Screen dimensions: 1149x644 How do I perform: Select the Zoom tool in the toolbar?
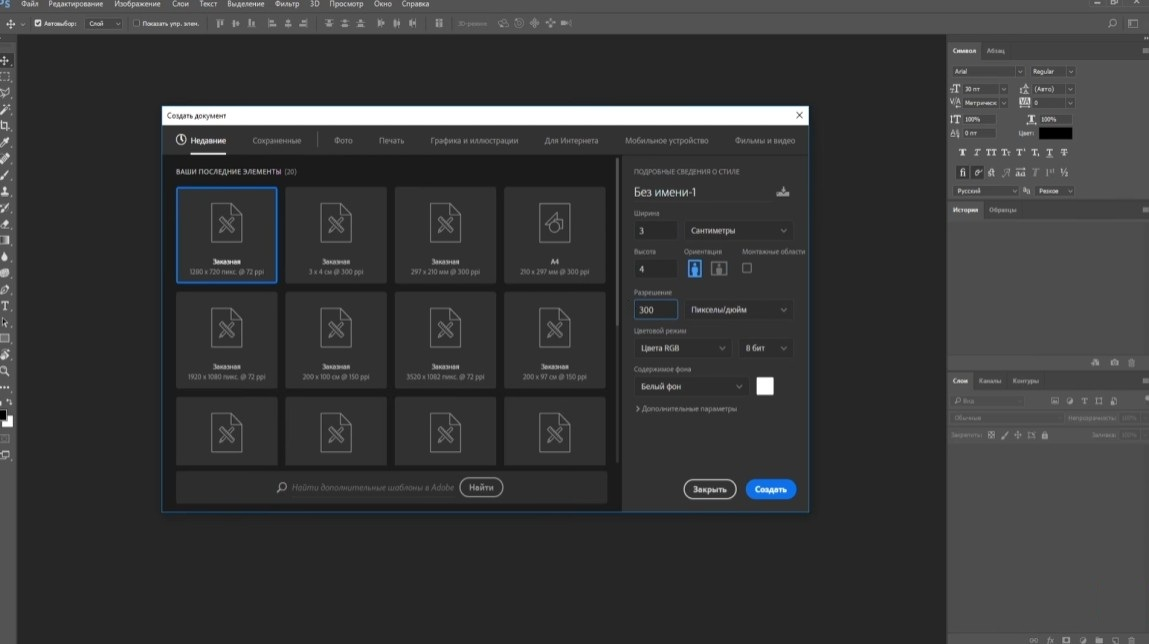(x=6, y=371)
